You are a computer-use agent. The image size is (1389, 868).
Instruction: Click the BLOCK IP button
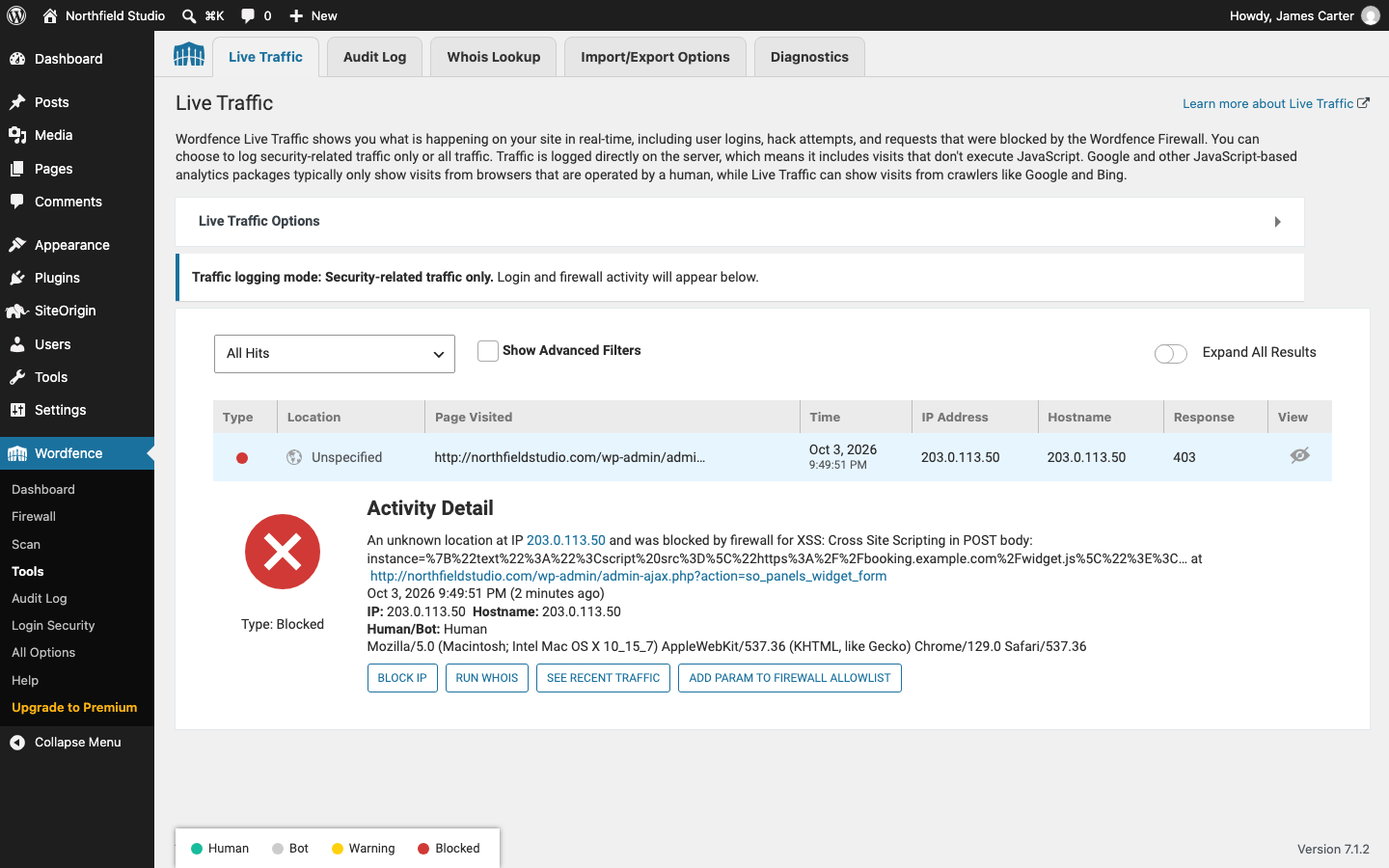tap(402, 678)
